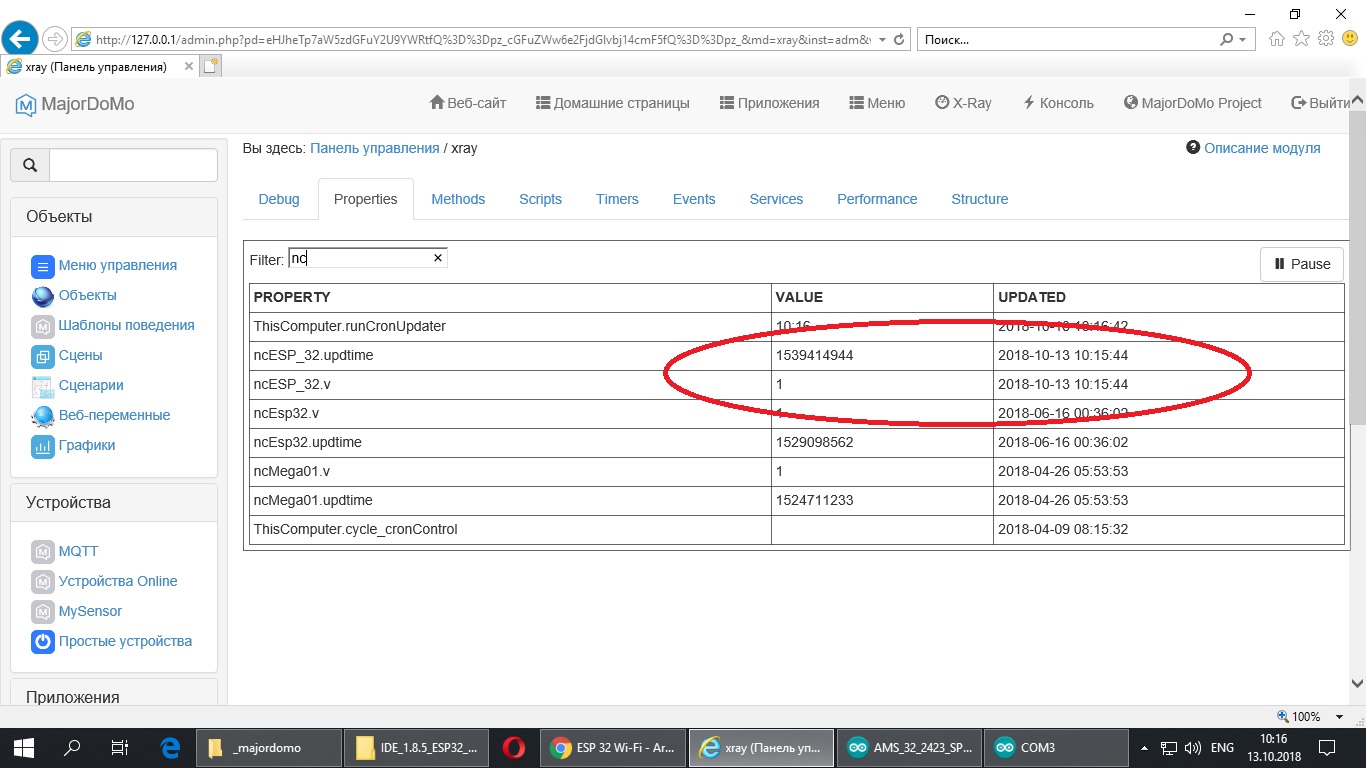Image resolution: width=1366 pixels, height=768 pixels.
Task: Pause the live properties update
Action: [x=1301, y=264]
